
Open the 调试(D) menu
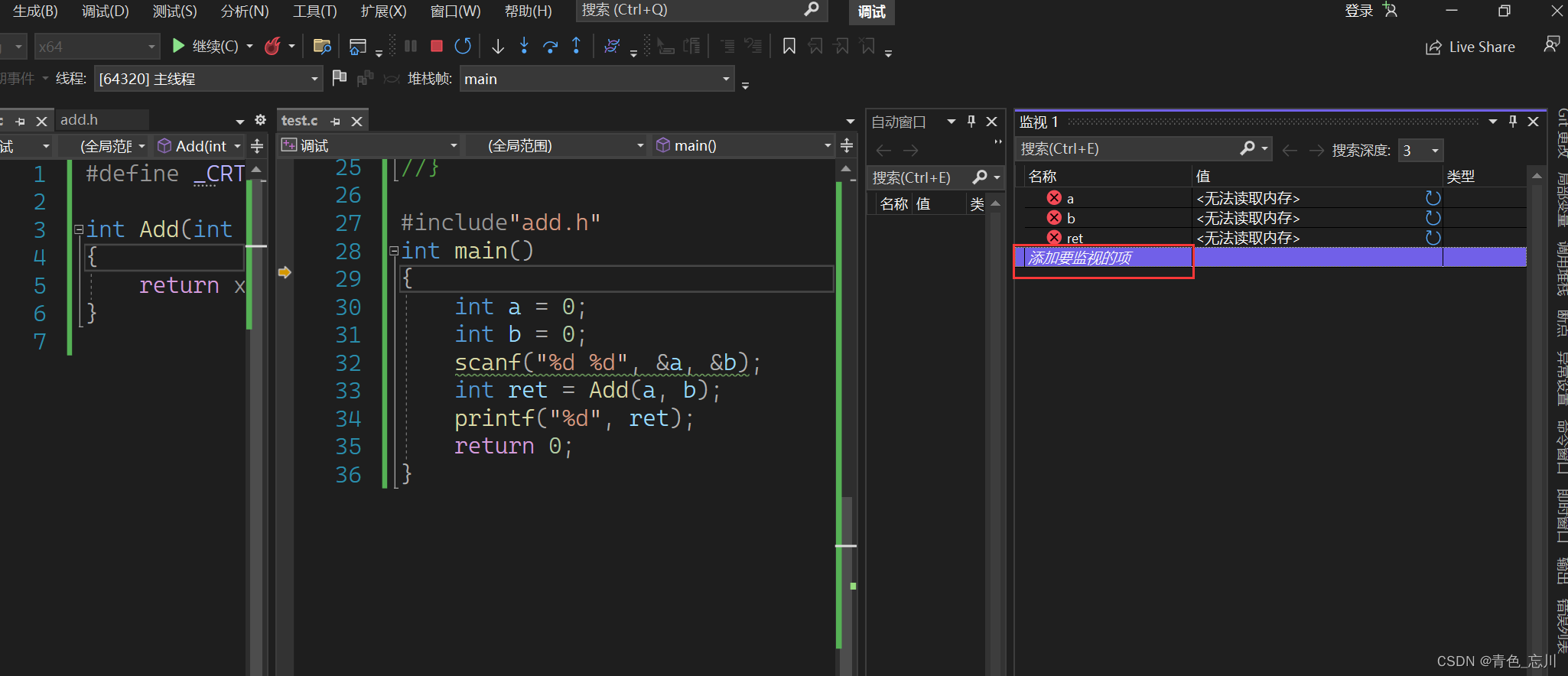tap(106, 11)
